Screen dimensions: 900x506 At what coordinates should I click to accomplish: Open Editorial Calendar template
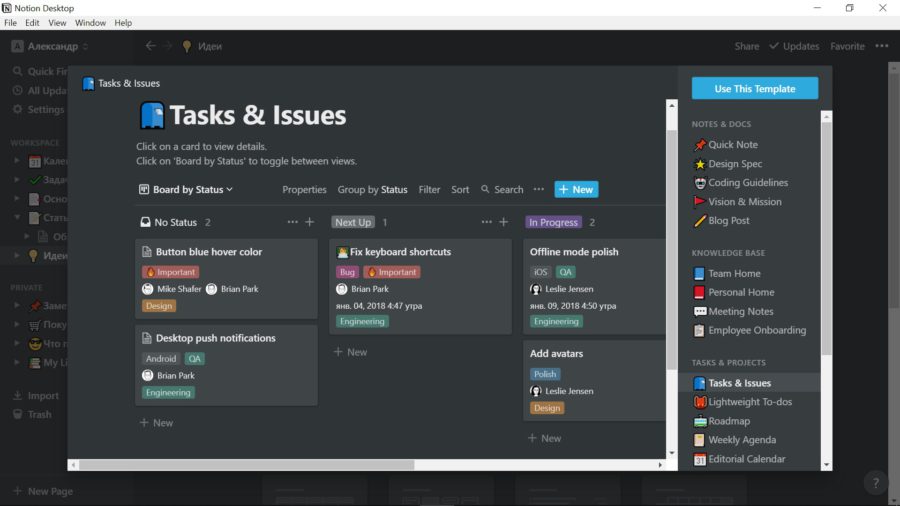740,459
